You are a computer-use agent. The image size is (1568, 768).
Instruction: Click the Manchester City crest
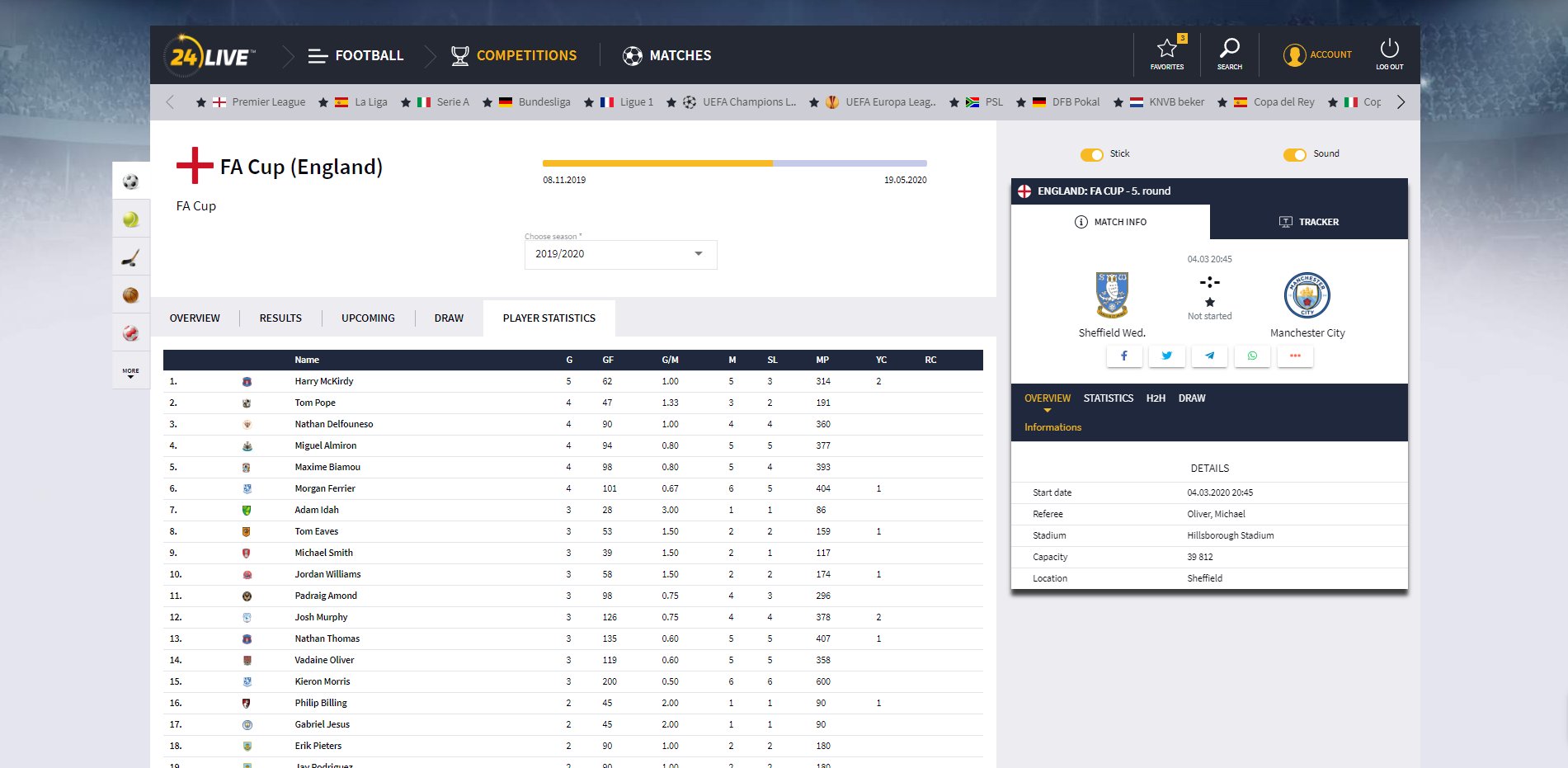pyautogui.click(x=1307, y=295)
